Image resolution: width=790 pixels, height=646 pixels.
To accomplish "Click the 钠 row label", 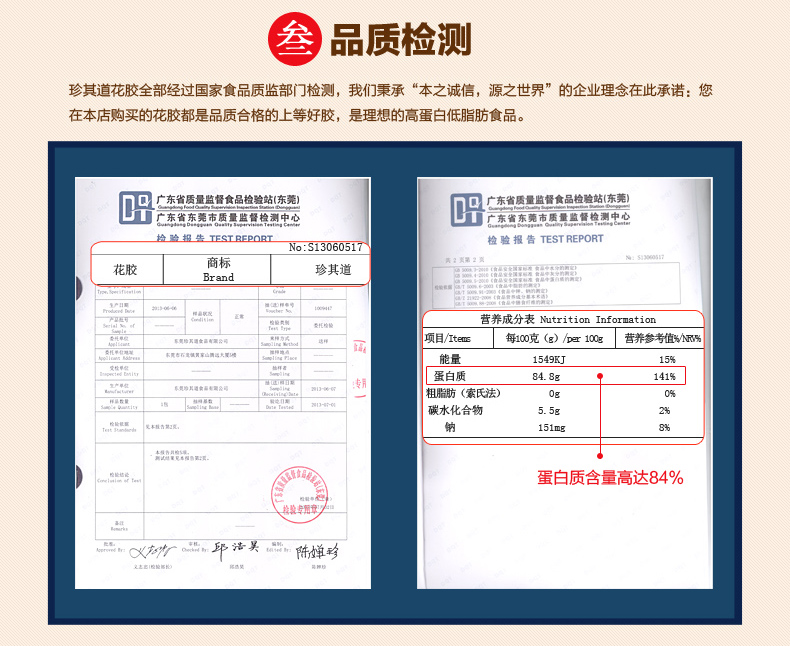I will pyautogui.click(x=450, y=427).
